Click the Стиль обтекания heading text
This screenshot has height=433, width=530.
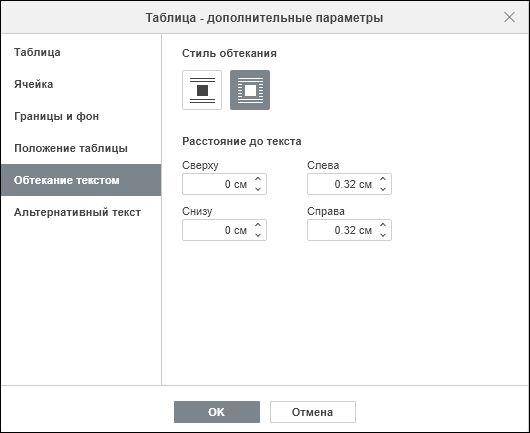(x=229, y=53)
